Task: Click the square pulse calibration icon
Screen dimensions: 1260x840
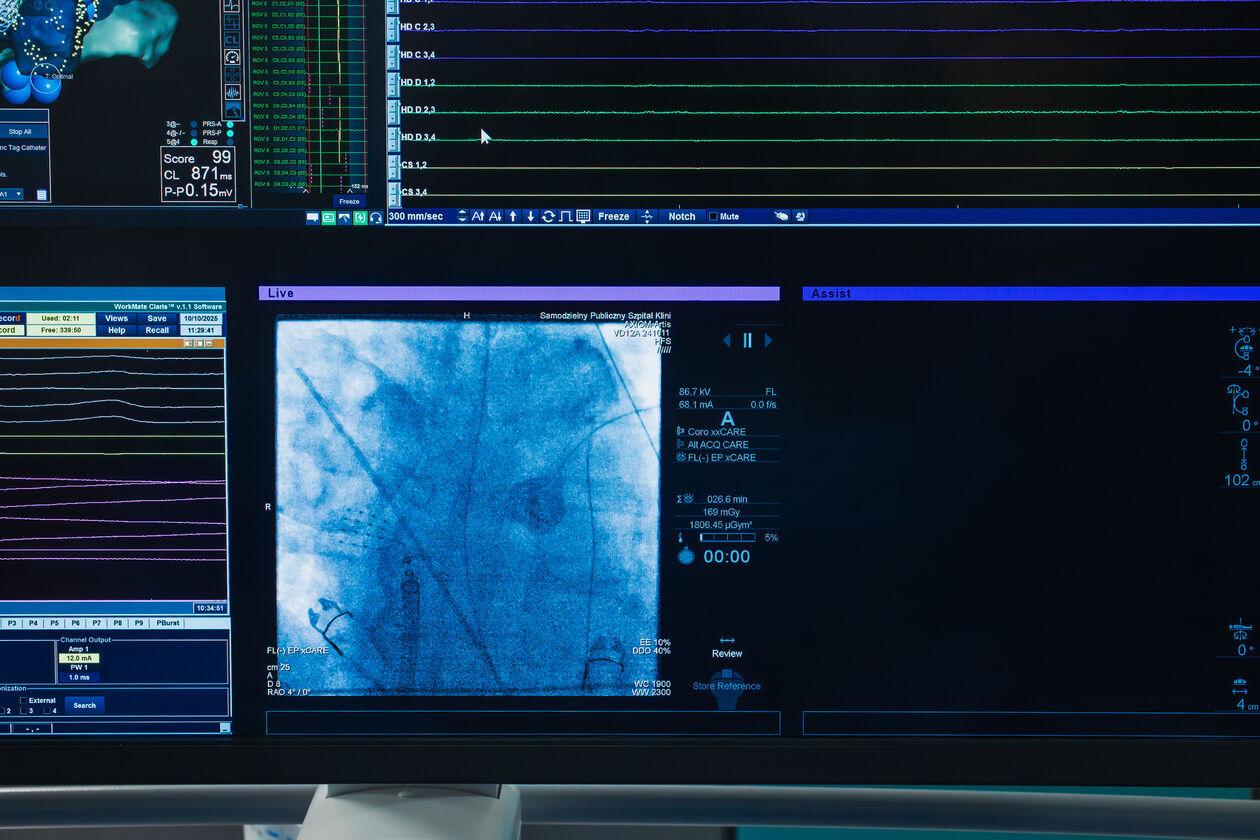Action: (565, 216)
